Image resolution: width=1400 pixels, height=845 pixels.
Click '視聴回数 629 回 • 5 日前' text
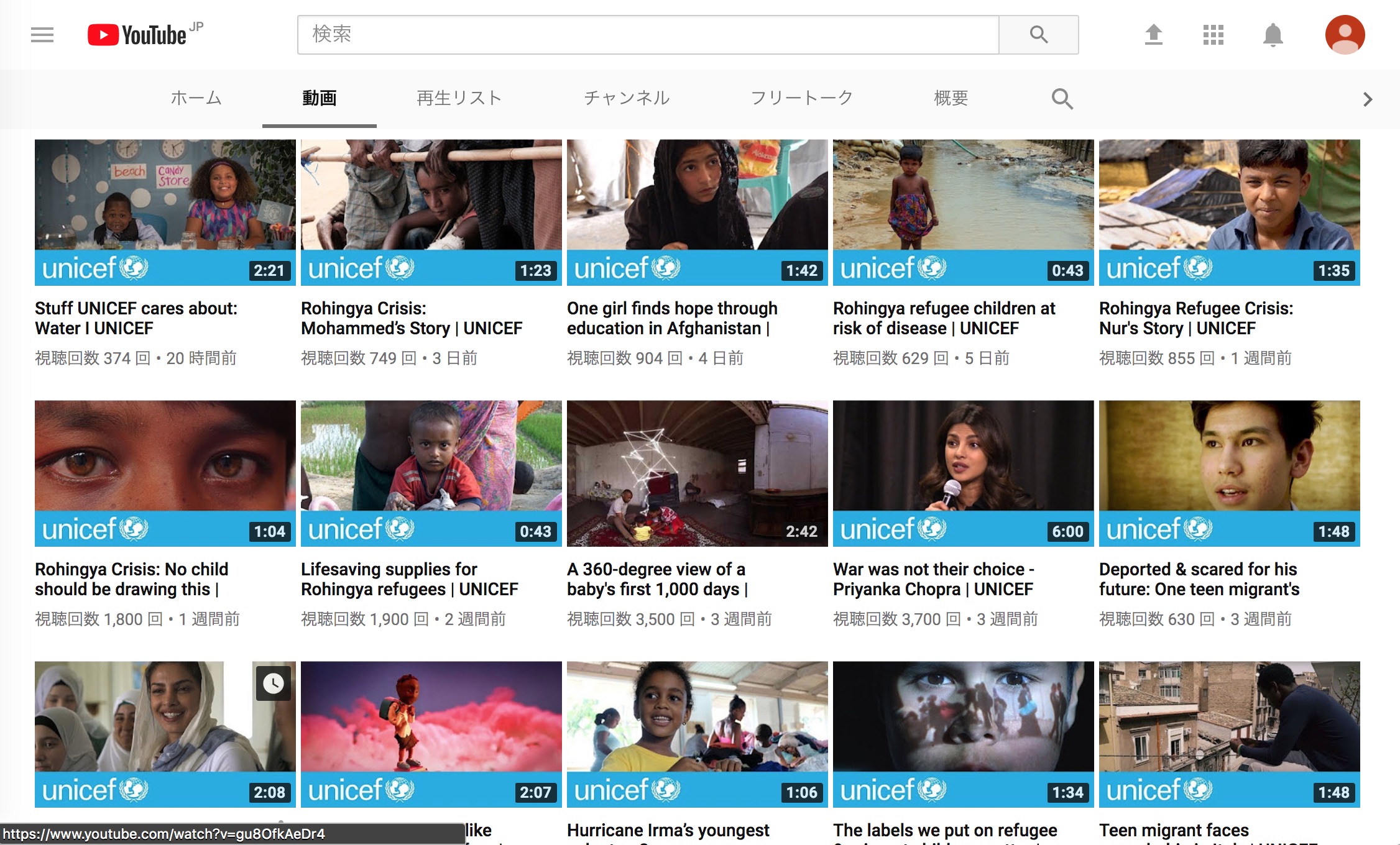(921, 359)
